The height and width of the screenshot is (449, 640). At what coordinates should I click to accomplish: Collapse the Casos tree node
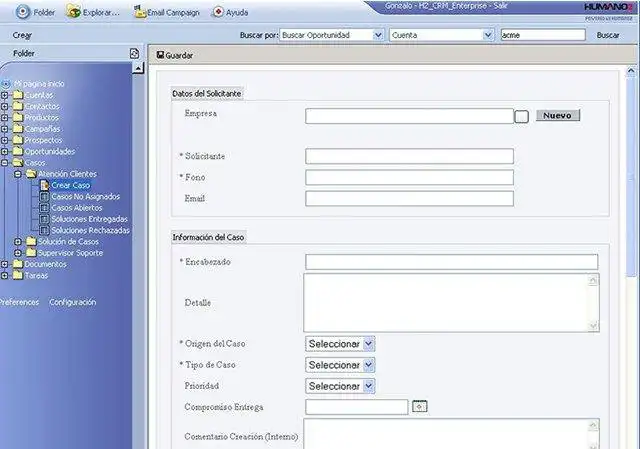click(4, 162)
